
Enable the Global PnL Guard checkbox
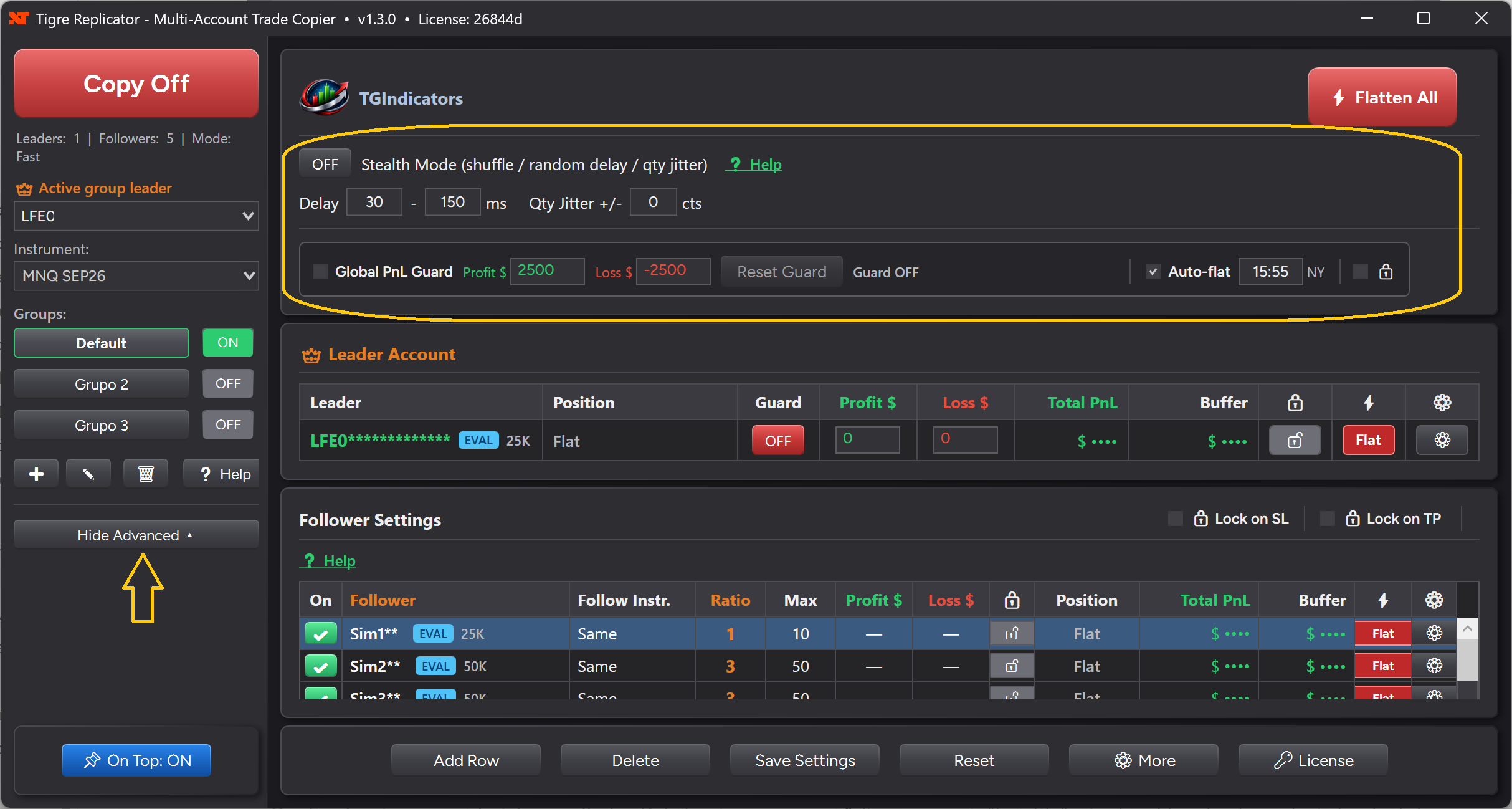point(320,272)
